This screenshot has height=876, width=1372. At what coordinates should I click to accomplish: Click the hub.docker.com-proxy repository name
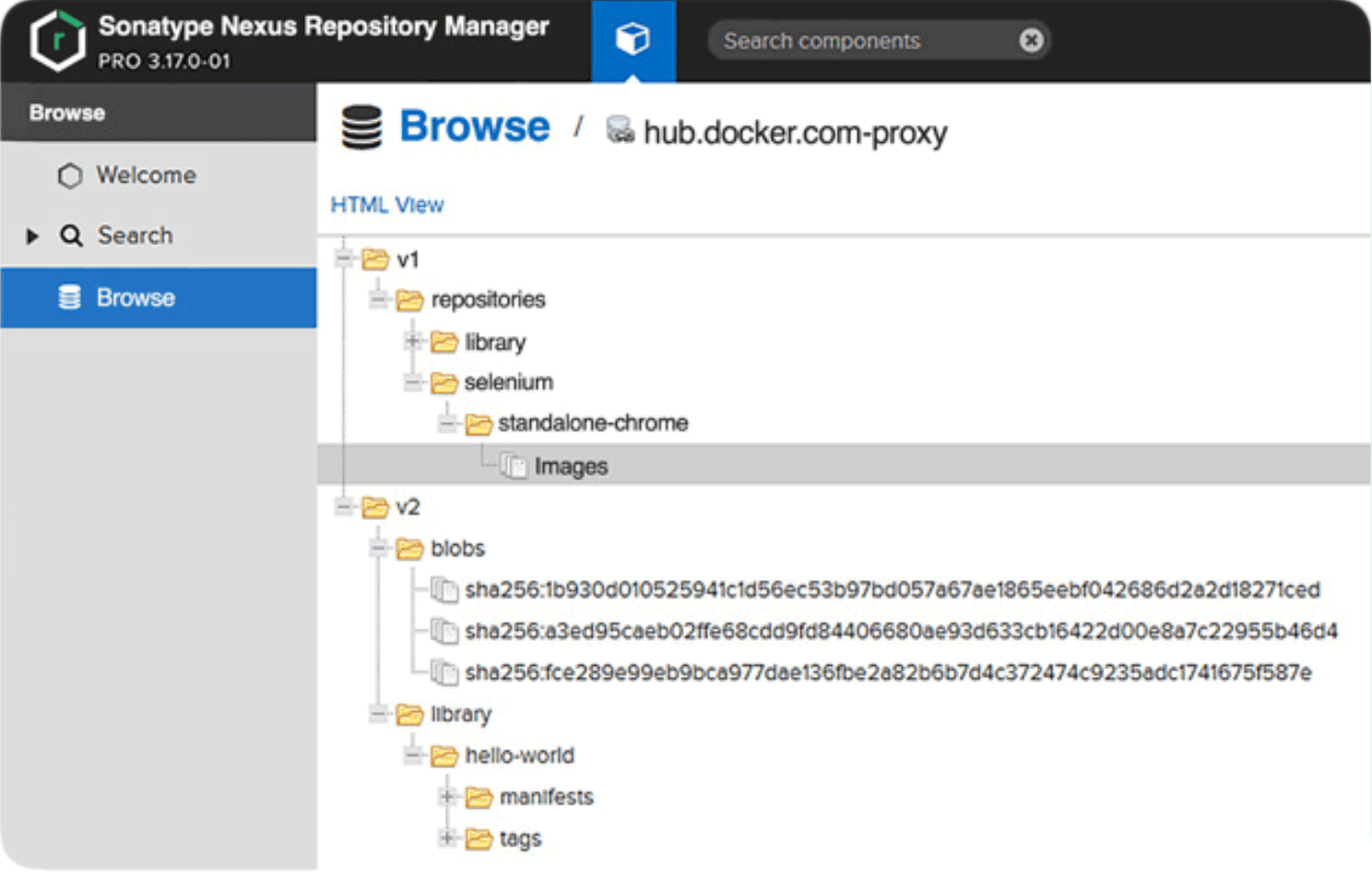[795, 133]
